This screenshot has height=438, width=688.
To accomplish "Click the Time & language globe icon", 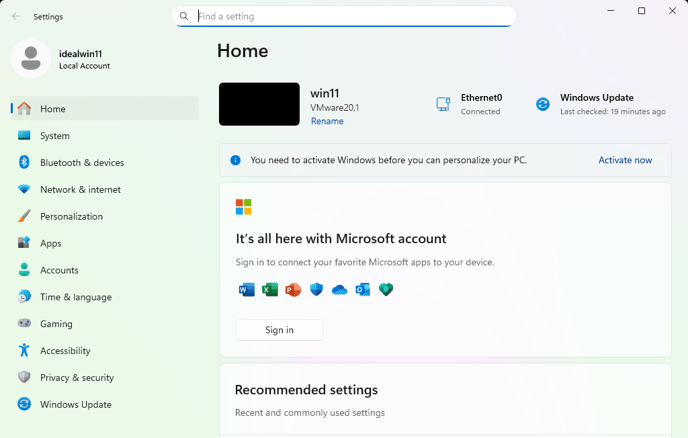I will (24, 296).
